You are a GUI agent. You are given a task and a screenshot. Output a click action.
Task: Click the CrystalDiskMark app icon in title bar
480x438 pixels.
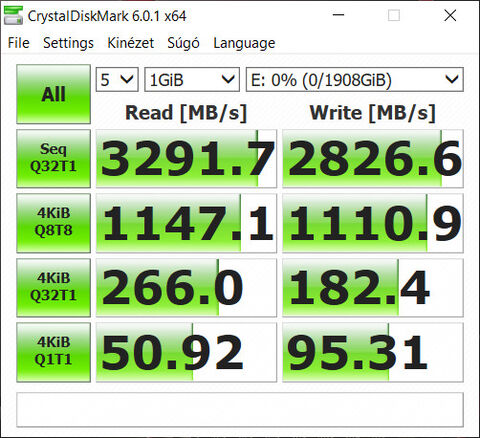[13, 15]
